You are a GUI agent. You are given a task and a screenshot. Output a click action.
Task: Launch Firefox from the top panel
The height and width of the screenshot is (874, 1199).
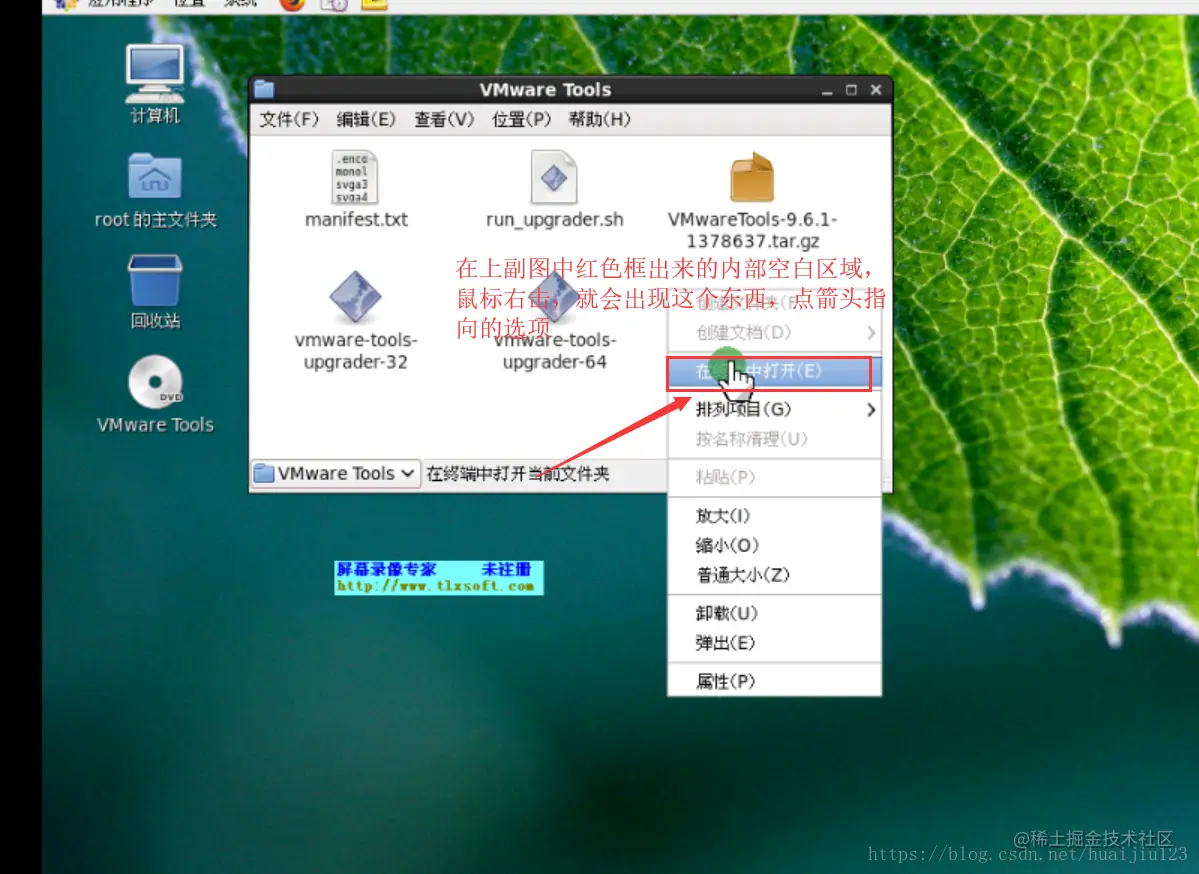[x=291, y=6]
